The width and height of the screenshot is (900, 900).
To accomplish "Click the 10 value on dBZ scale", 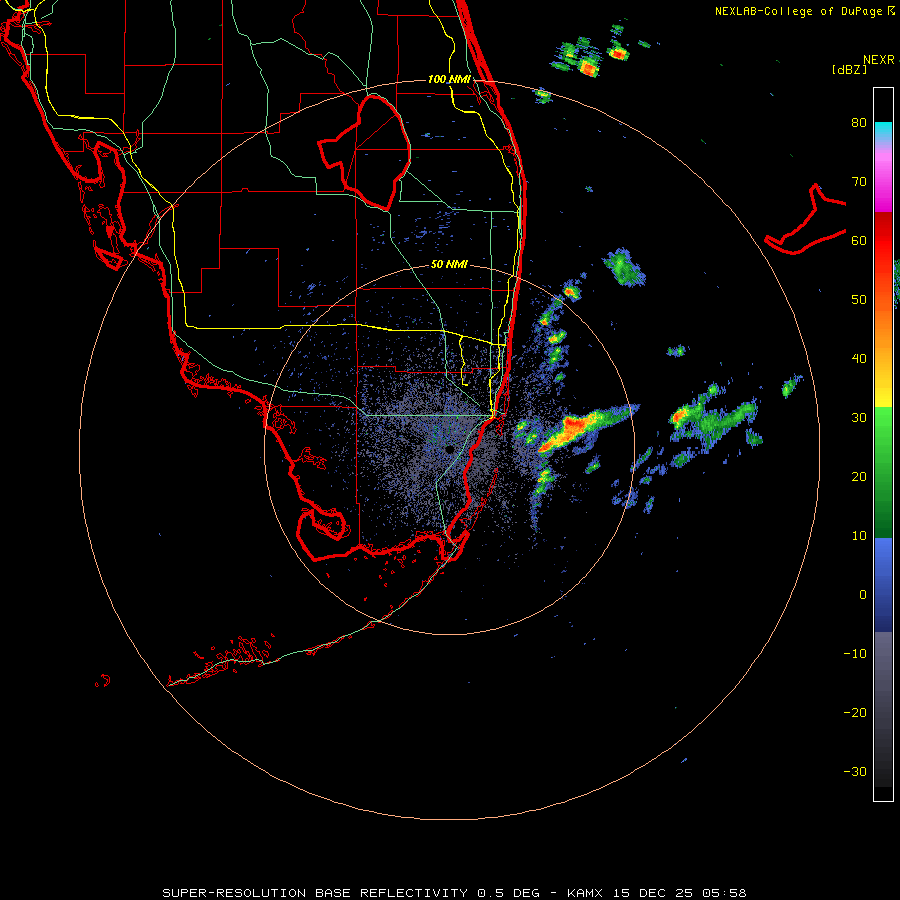I will 859,536.
